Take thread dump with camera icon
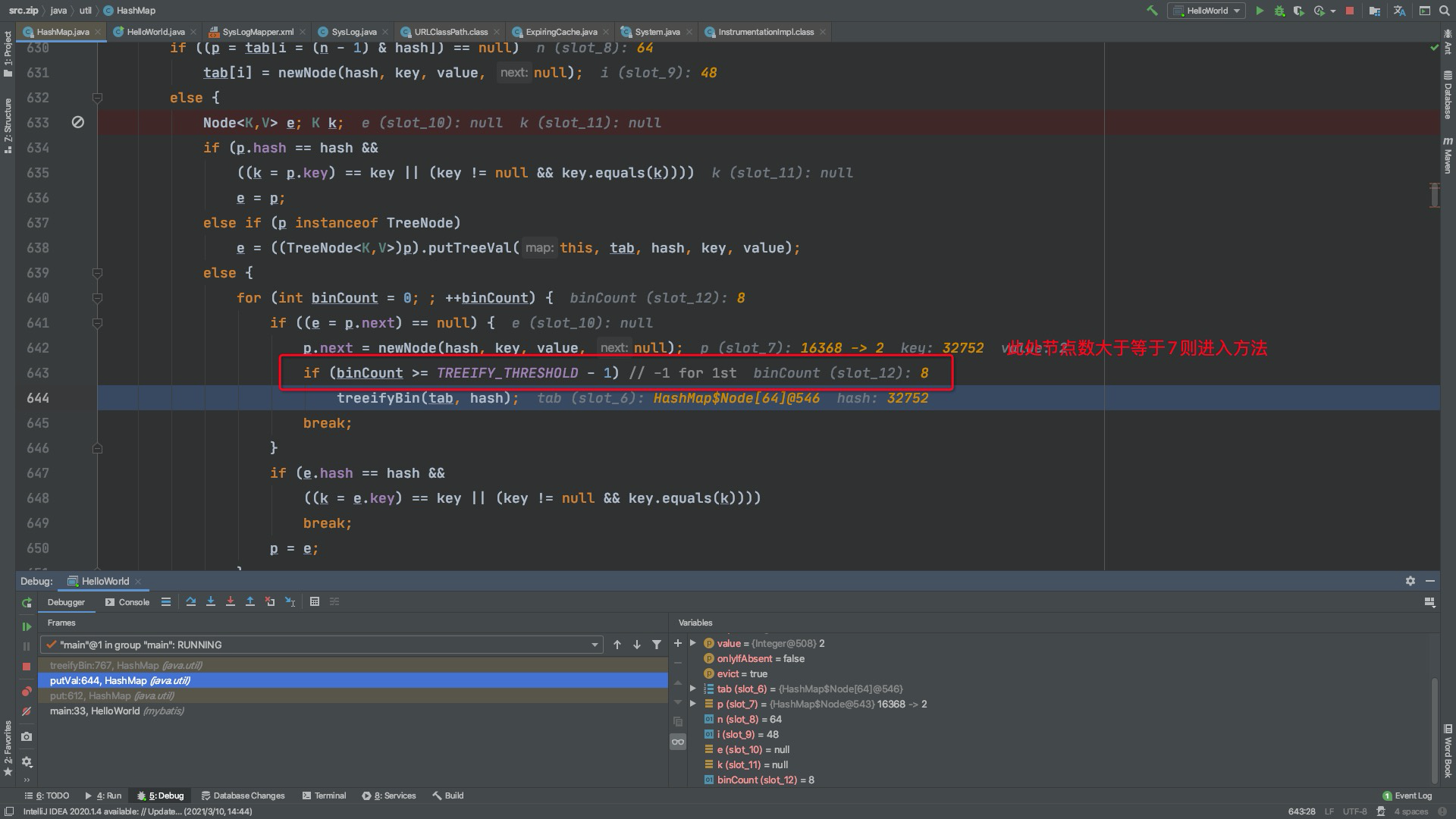The width and height of the screenshot is (1456, 819). tap(27, 736)
